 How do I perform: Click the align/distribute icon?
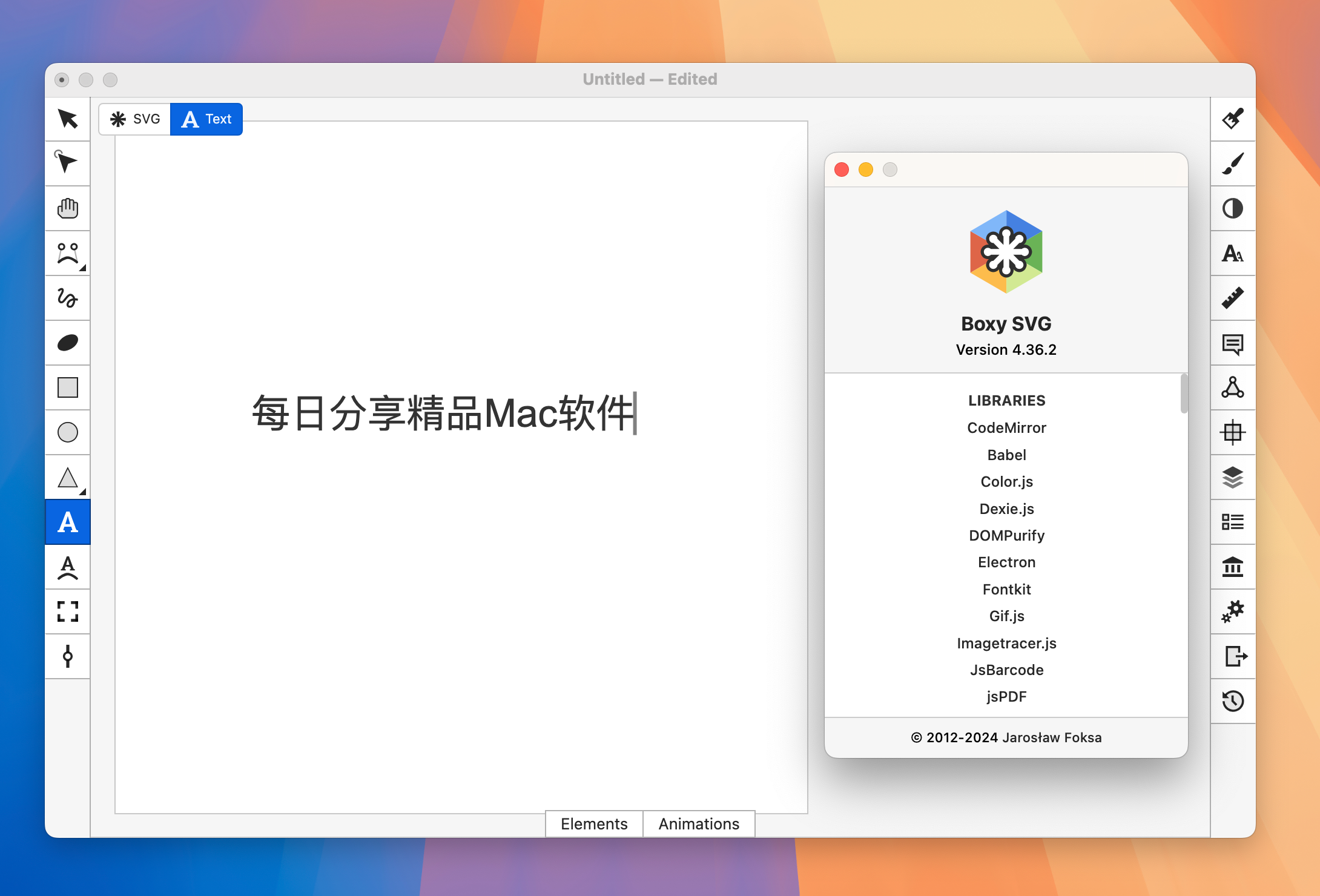[1233, 432]
